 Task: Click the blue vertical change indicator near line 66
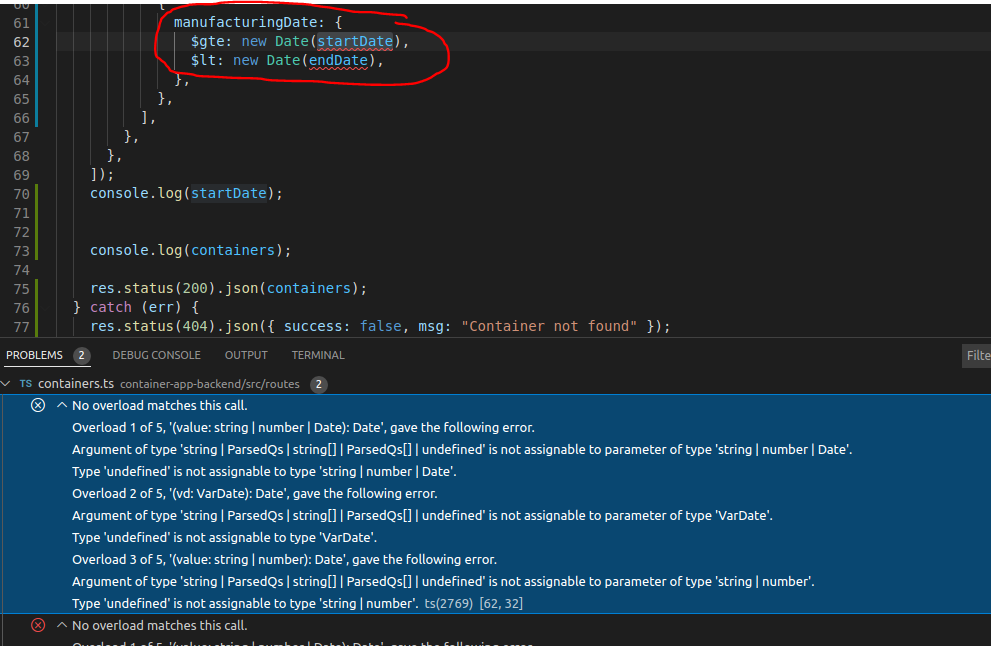34,117
